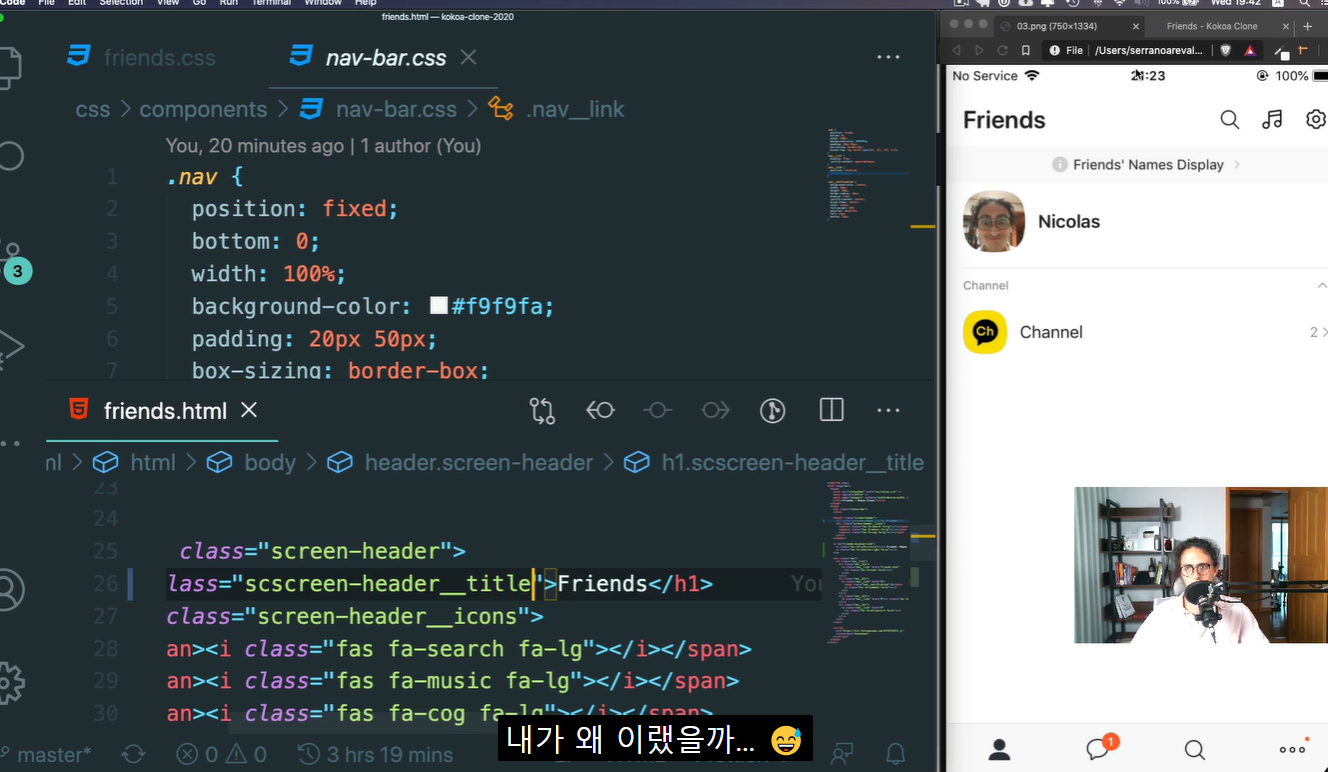Select the person icon in bottom navigation

coord(999,749)
